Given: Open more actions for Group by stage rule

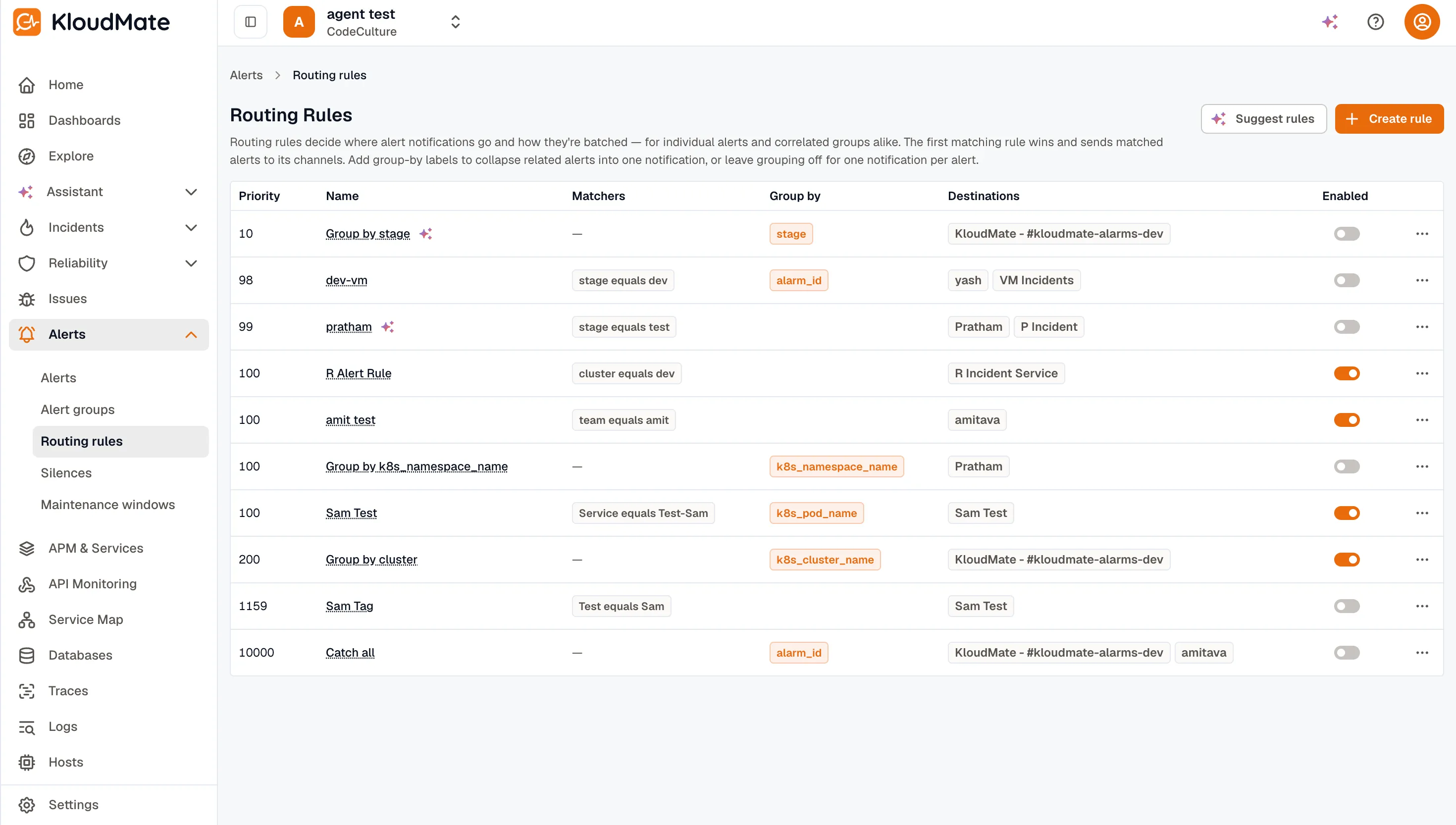Looking at the screenshot, I should coord(1422,234).
